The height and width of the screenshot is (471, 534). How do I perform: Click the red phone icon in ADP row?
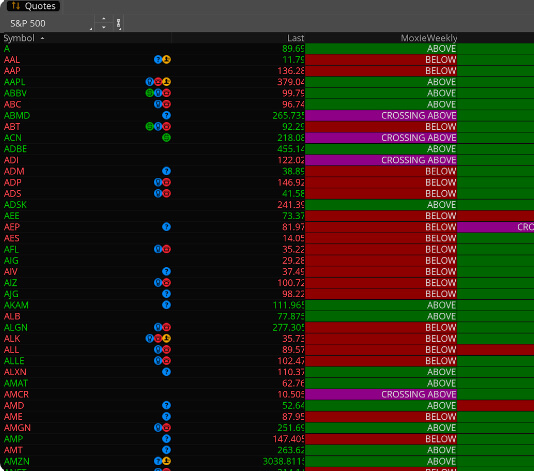[x=167, y=182]
